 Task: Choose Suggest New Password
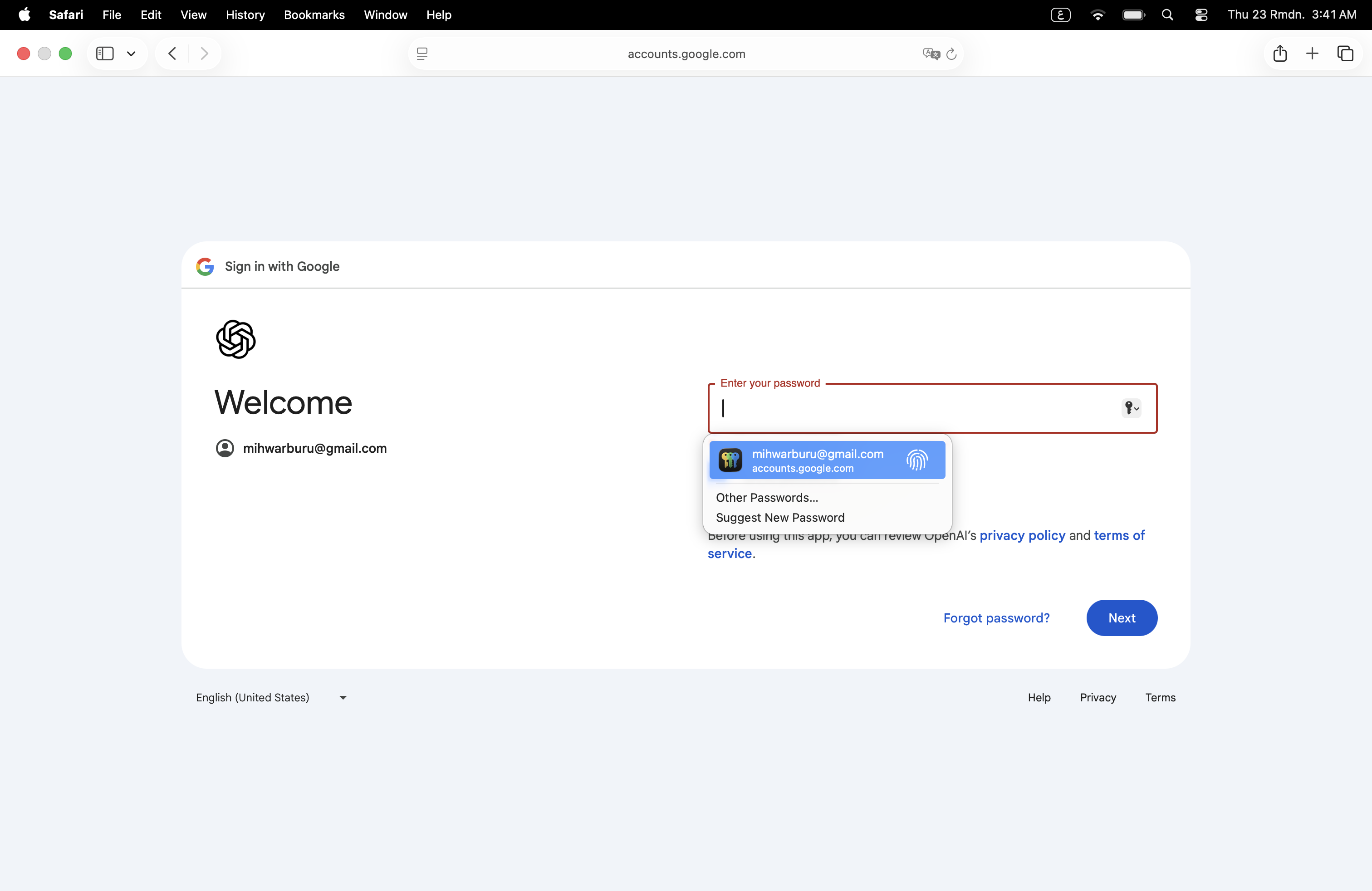click(780, 518)
